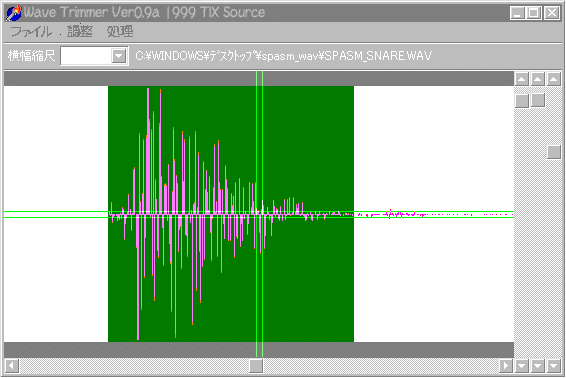
Task: Click the SPASM_SNARE.WAV file path text
Action: pyautogui.click(x=283, y=56)
